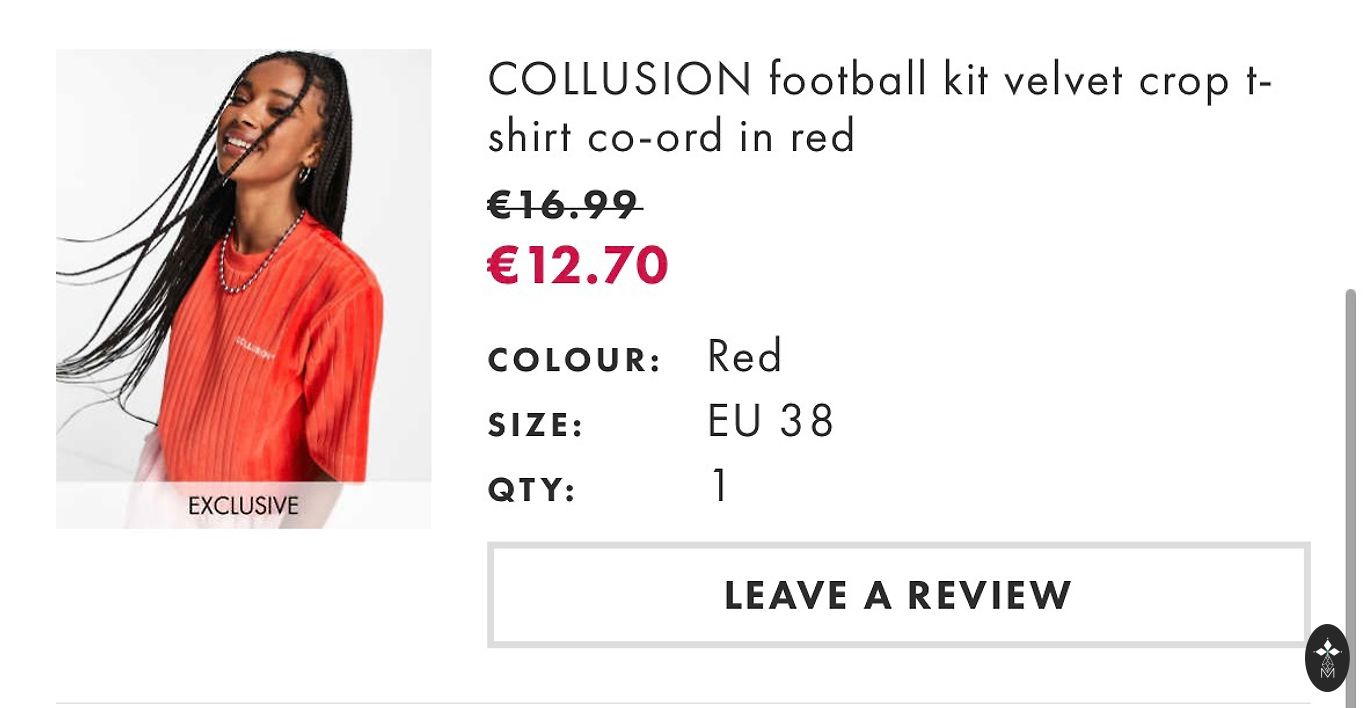
Task: Click the crossed-out €16.99 original price
Action: pyautogui.click(x=563, y=206)
